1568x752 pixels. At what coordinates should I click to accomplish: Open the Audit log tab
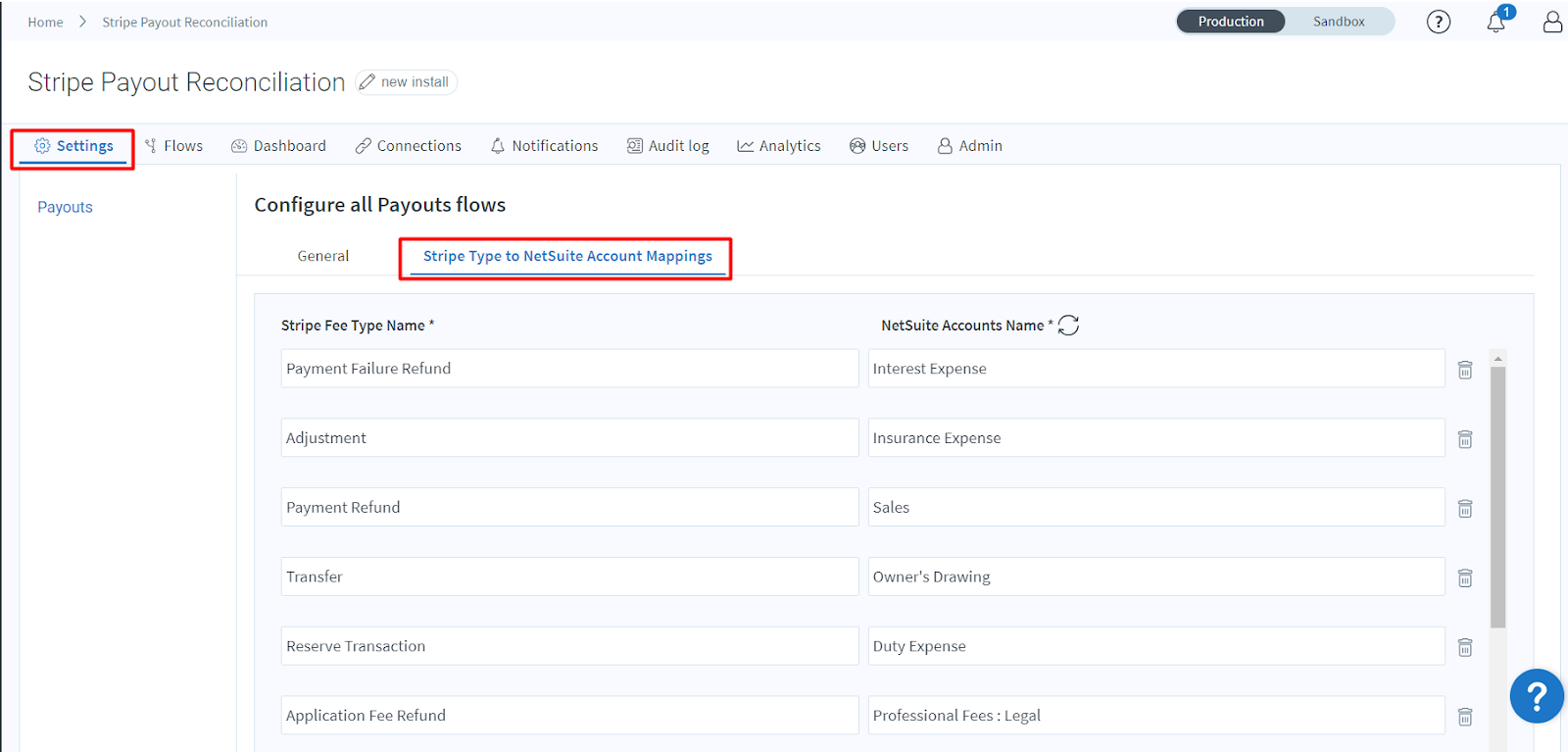(667, 146)
